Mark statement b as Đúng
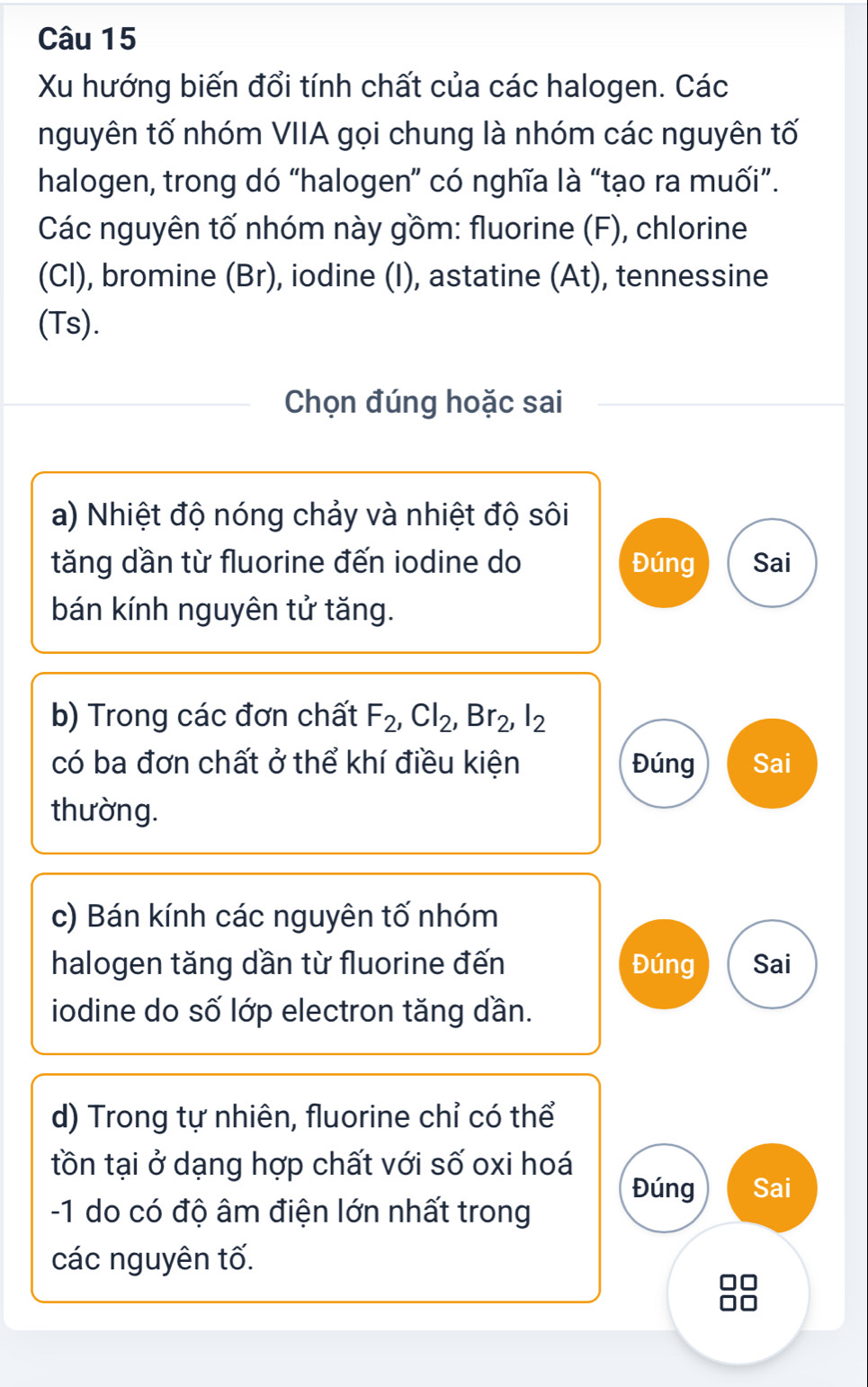 tap(664, 764)
